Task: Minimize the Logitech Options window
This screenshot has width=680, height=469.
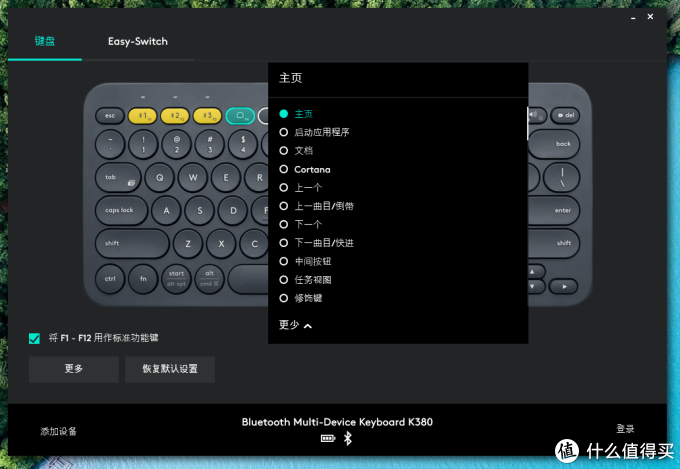Action: (633, 17)
